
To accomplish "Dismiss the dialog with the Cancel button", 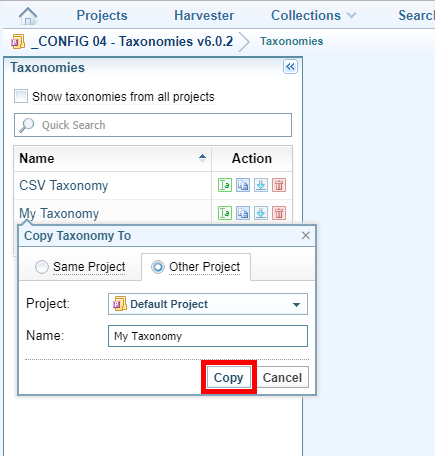I will pyautogui.click(x=282, y=377).
